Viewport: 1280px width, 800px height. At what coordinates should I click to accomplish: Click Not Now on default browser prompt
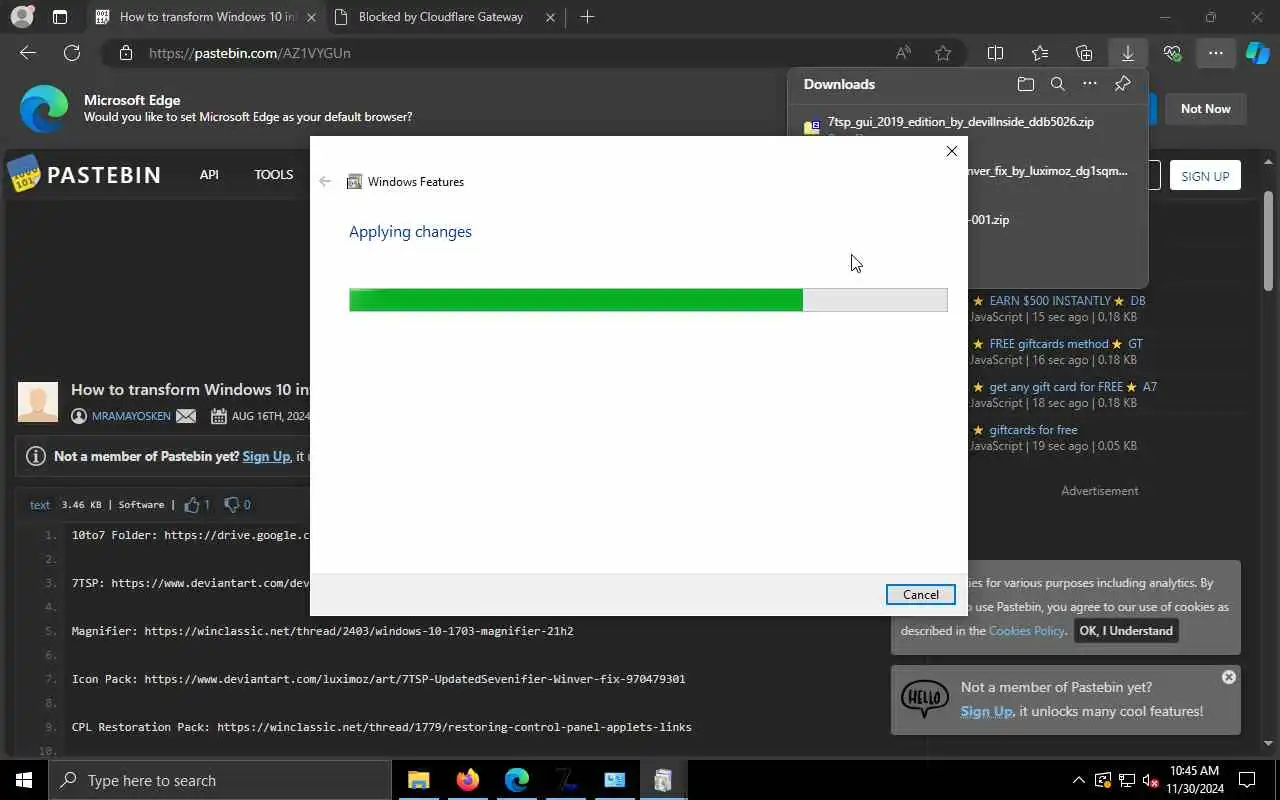(x=1205, y=109)
